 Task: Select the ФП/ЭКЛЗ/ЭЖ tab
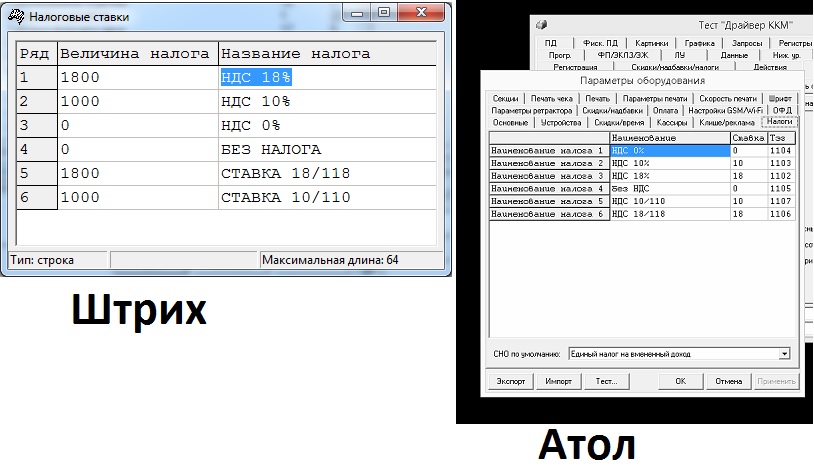coord(623,55)
